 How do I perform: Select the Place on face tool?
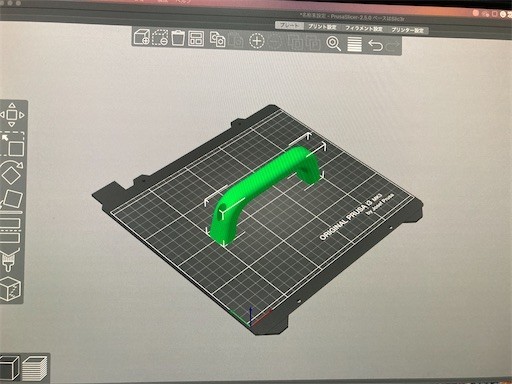tap(11, 201)
